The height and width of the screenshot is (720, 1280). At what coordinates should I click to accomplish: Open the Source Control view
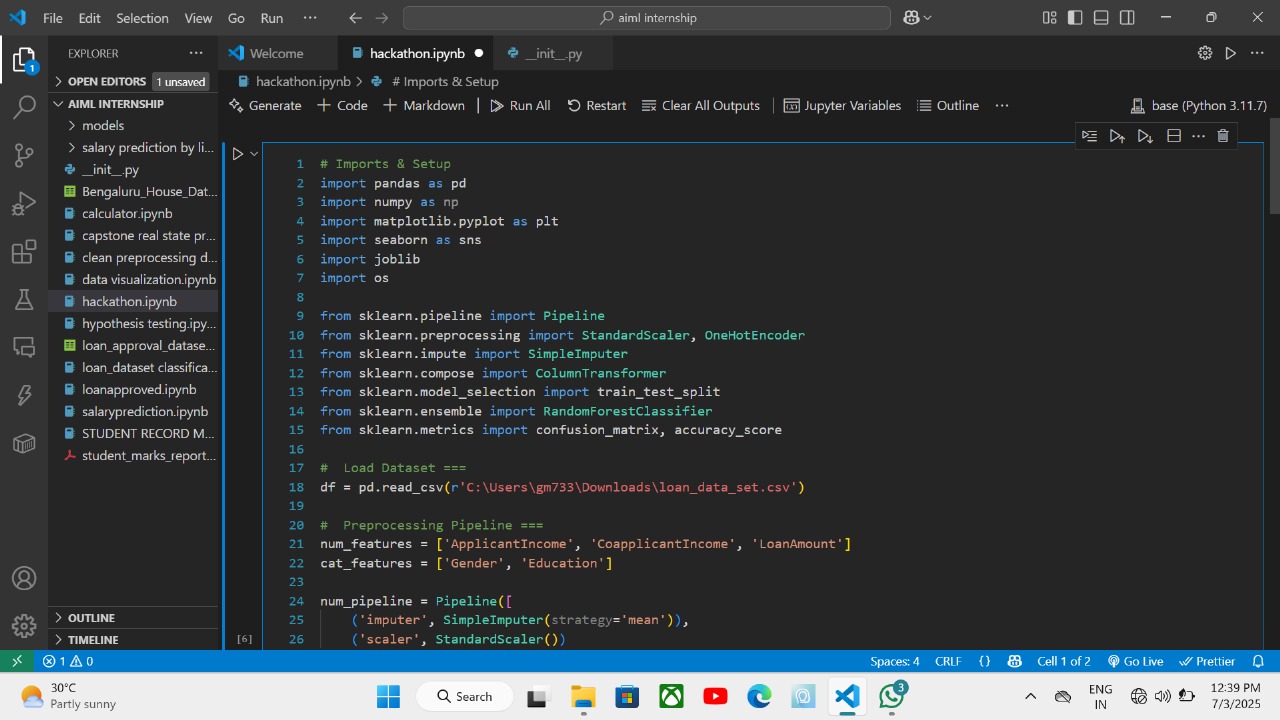[x=24, y=155]
